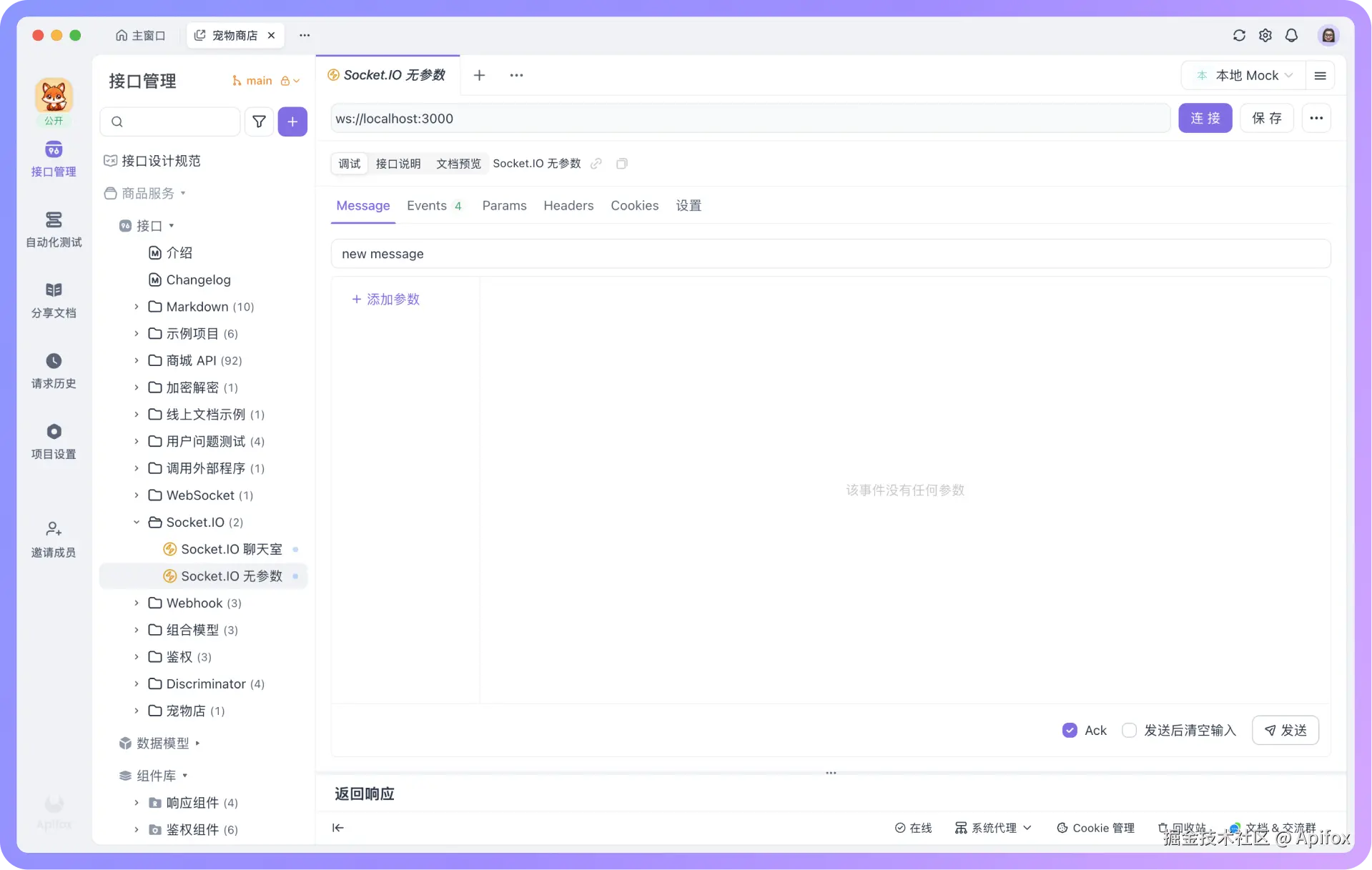
Task: Enable the 发送后清空输入 checkbox
Action: pyautogui.click(x=1130, y=730)
